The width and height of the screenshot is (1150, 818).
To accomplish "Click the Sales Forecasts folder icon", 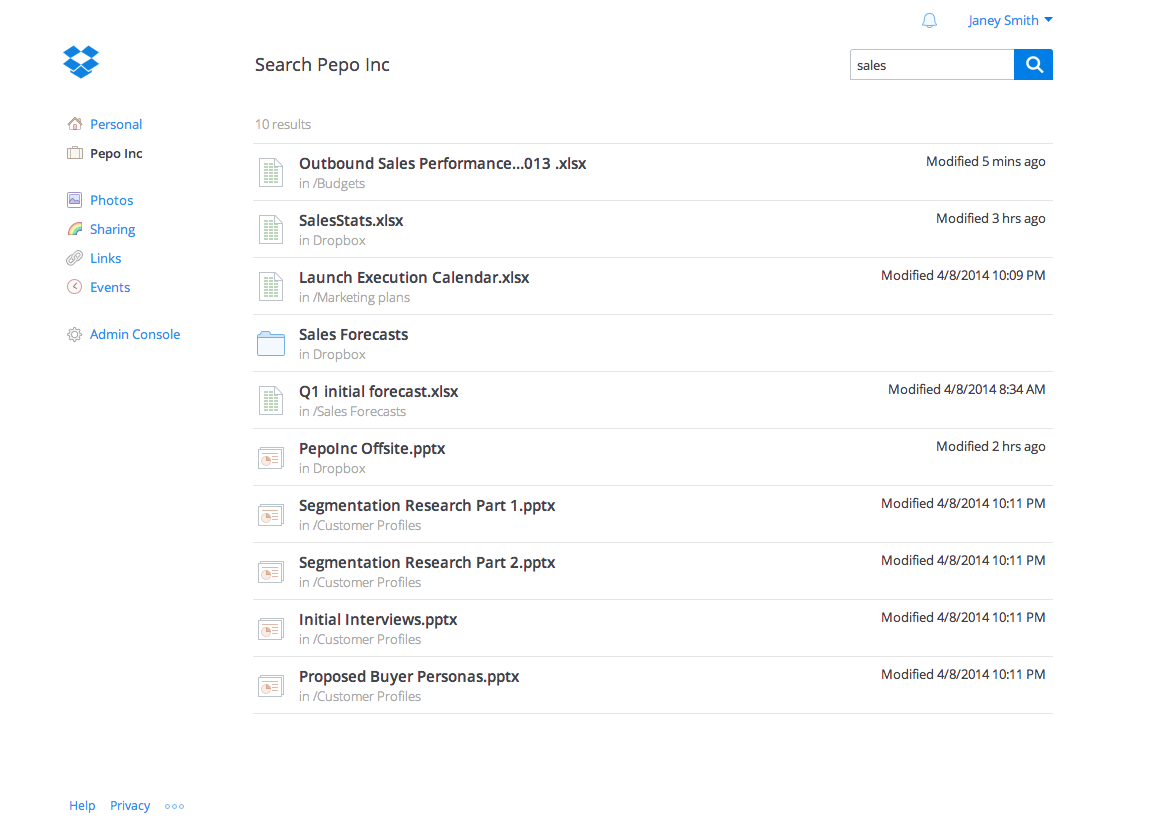I will coord(271,344).
